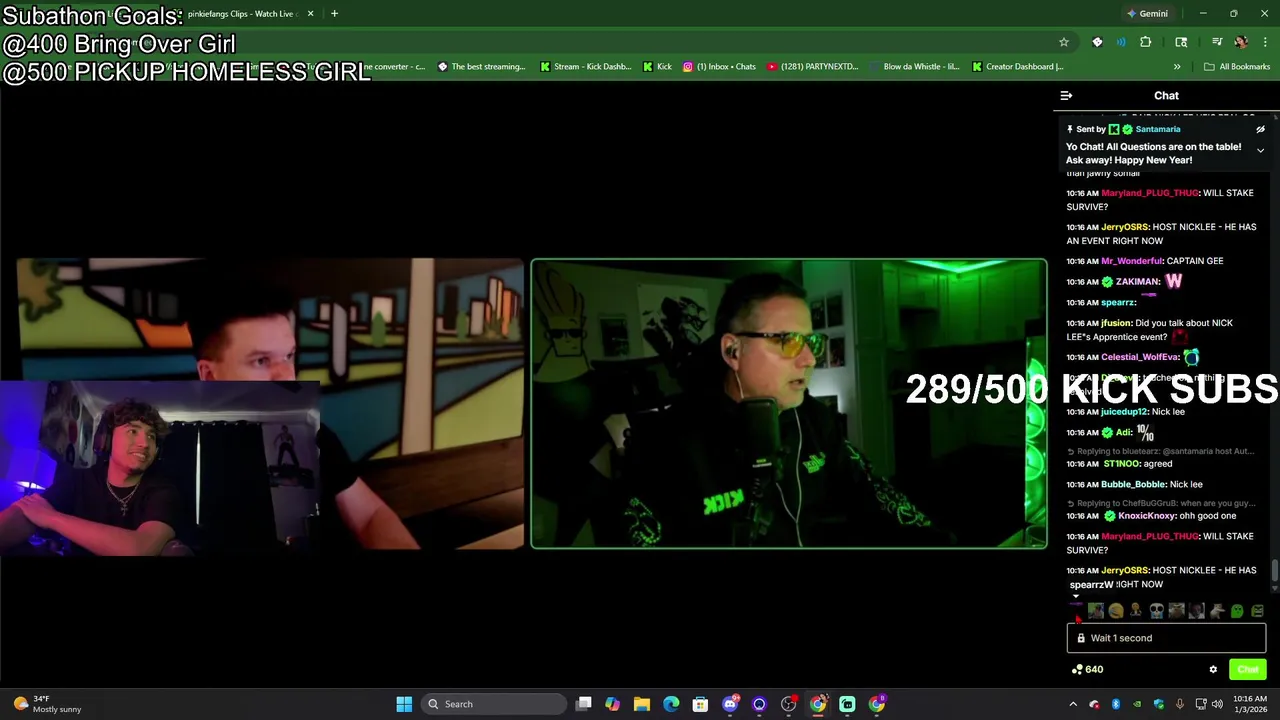Click the dice-shaped extension icon
1280x720 pixels.
(x=1097, y=42)
